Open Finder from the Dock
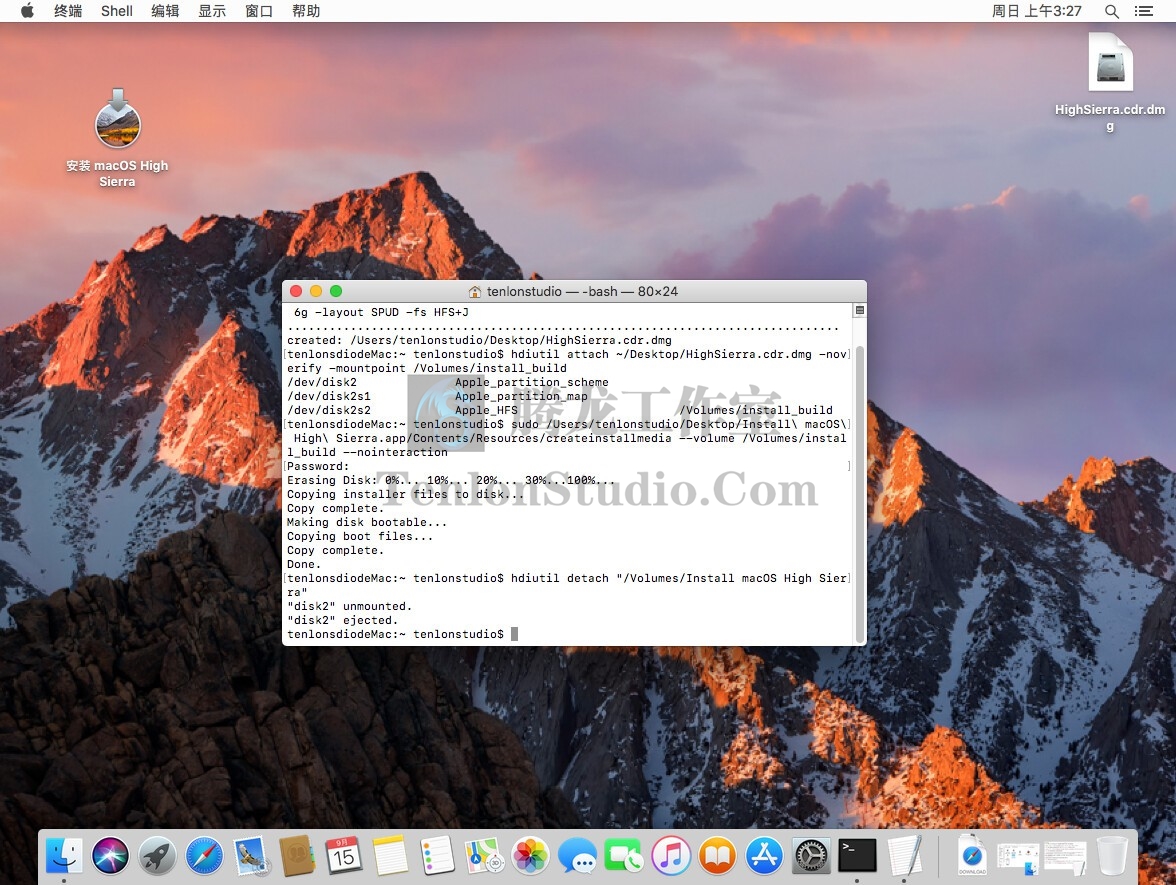This screenshot has width=1176, height=885. click(x=64, y=856)
